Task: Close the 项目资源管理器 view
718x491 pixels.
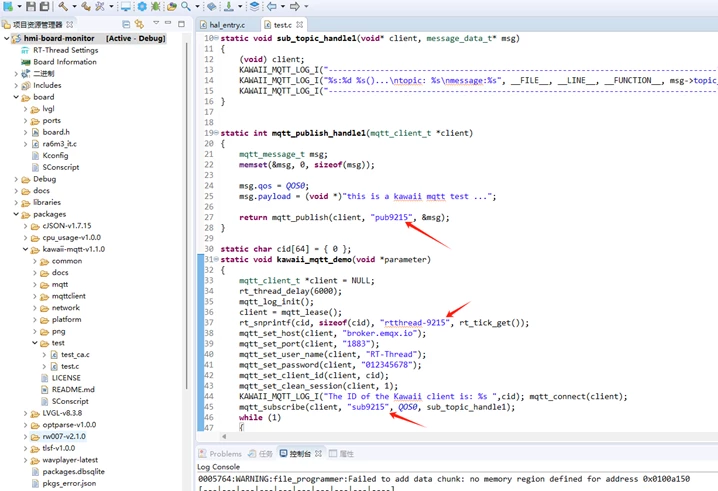Action: point(70,24)
